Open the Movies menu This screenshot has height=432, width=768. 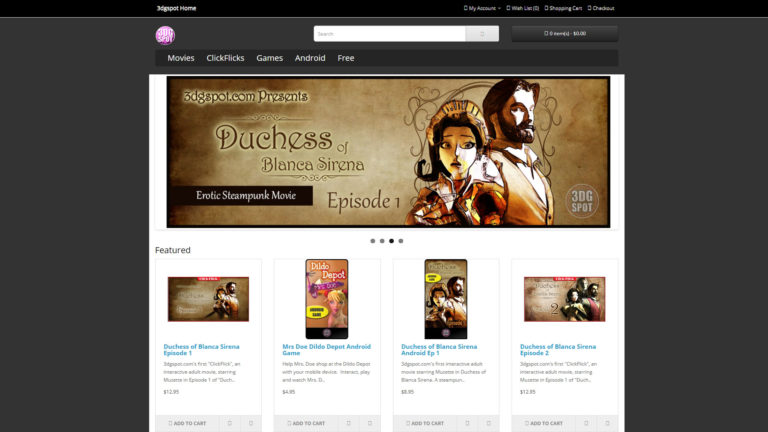(181, 58)
